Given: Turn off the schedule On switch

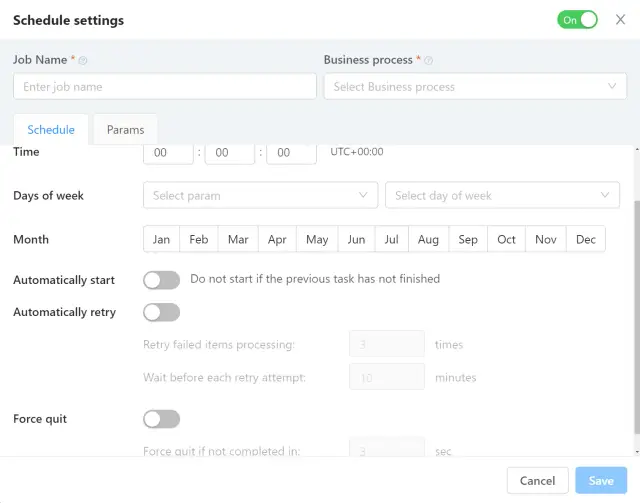Looking at the screenshot, I should click(x=577, y=20).
